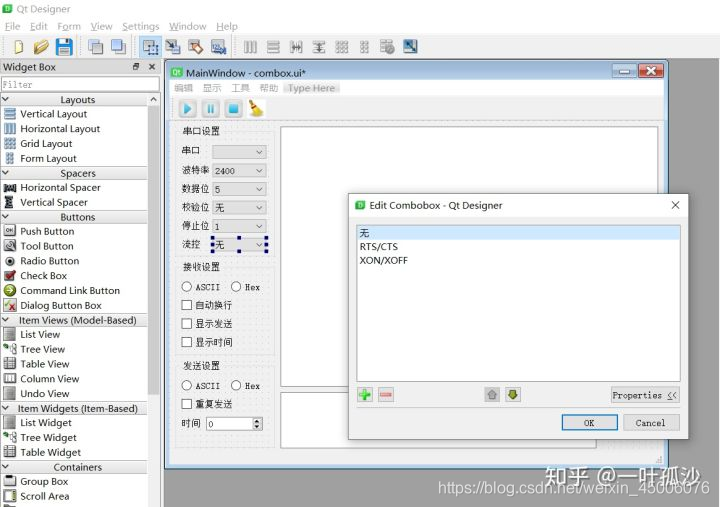This screenshot has width=720, height=507.
Task: Click Cancel in Edit Combobox dialog
Action: pyautogui.click(x=651, y=422)
